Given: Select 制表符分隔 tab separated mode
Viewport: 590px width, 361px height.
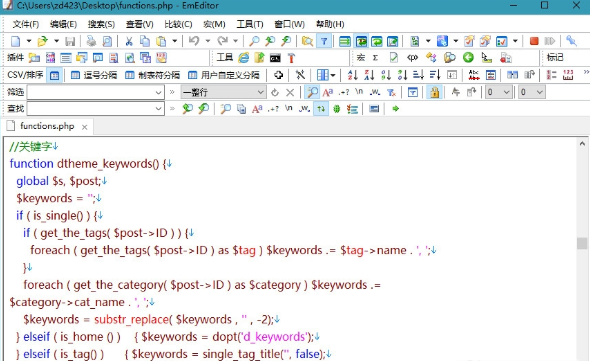Looking at the screenshot, I should point(152,75).
